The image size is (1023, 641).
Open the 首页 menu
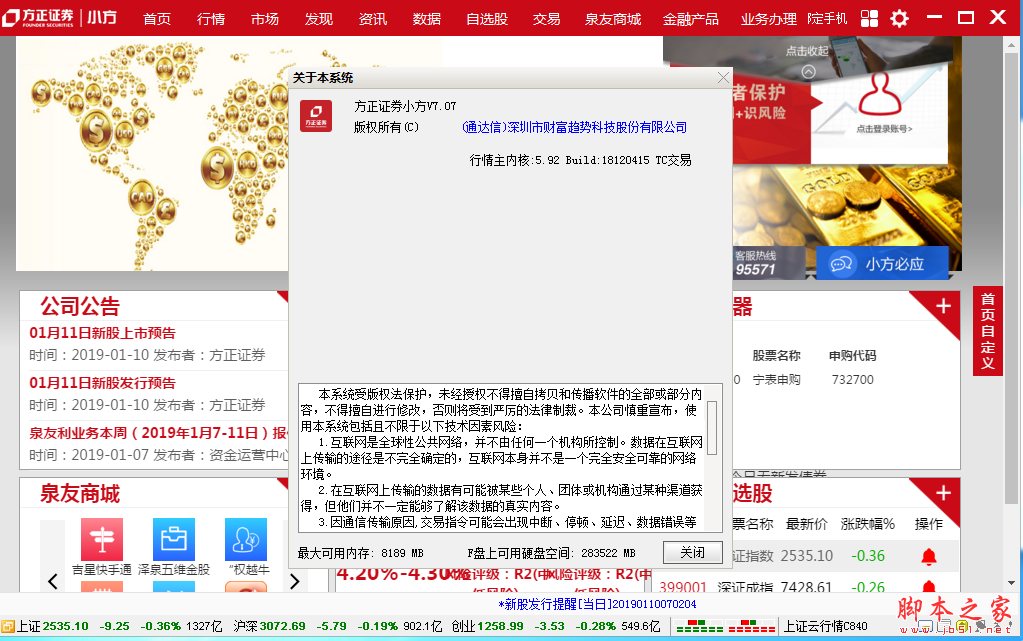coord(157,19)
